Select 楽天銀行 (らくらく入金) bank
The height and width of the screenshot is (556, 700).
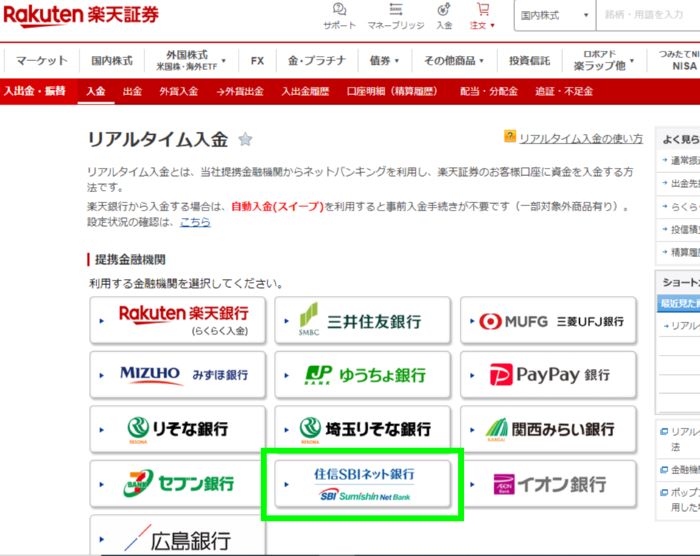pos(178,320)
